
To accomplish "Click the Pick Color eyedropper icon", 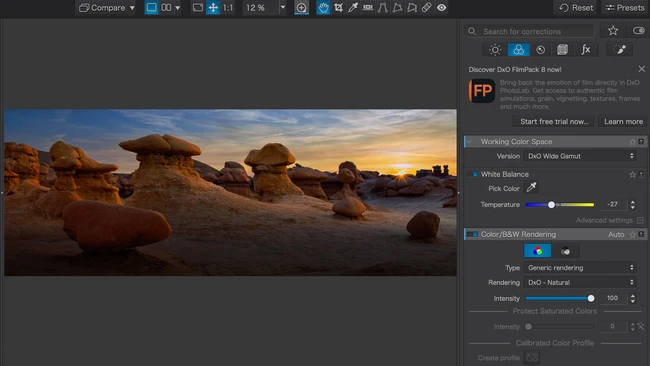I will [x=531, y=188].
